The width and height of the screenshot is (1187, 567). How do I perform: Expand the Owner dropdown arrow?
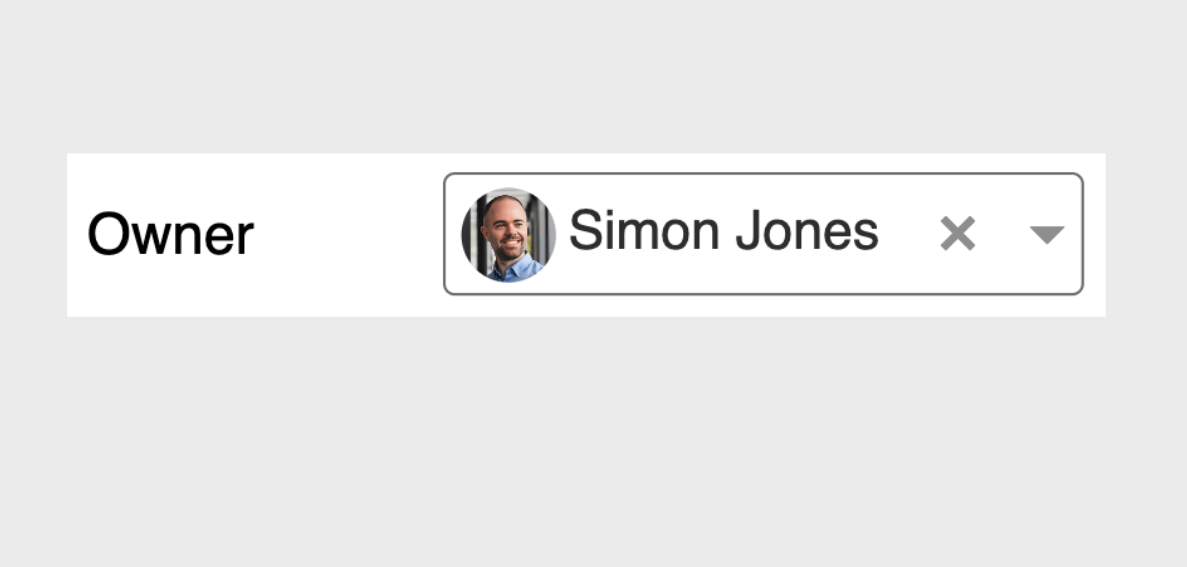1046,234
